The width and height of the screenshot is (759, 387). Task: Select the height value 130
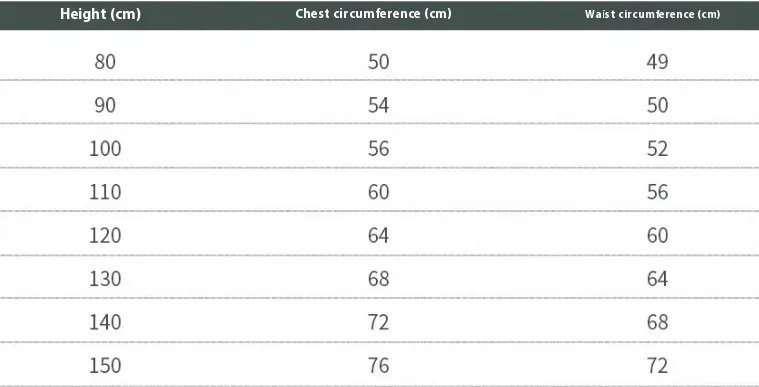pos(105,279)
